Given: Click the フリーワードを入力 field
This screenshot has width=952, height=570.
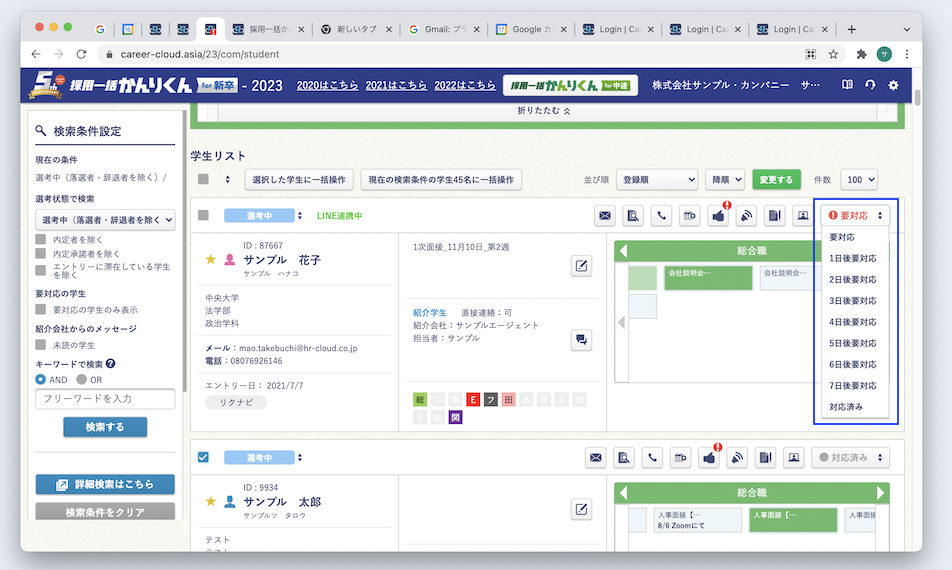Looking at the screenshot, I should tap(105, 399).
